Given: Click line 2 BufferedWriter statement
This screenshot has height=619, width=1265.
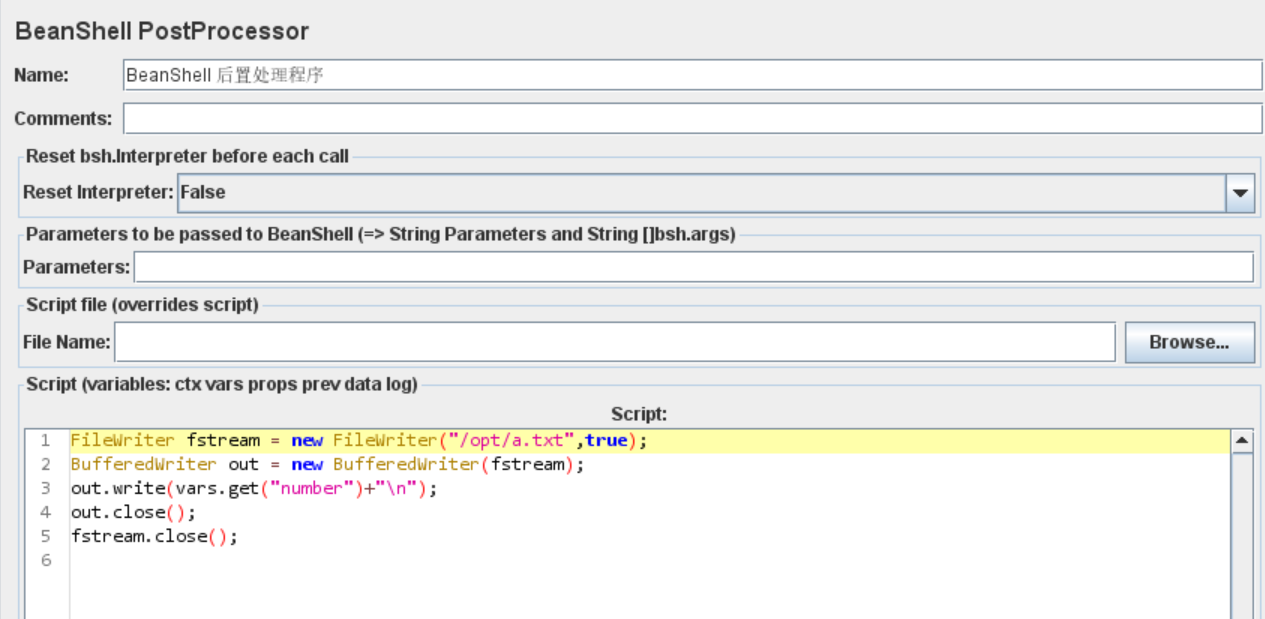Looking at the screenshot, I should (326, 465).
